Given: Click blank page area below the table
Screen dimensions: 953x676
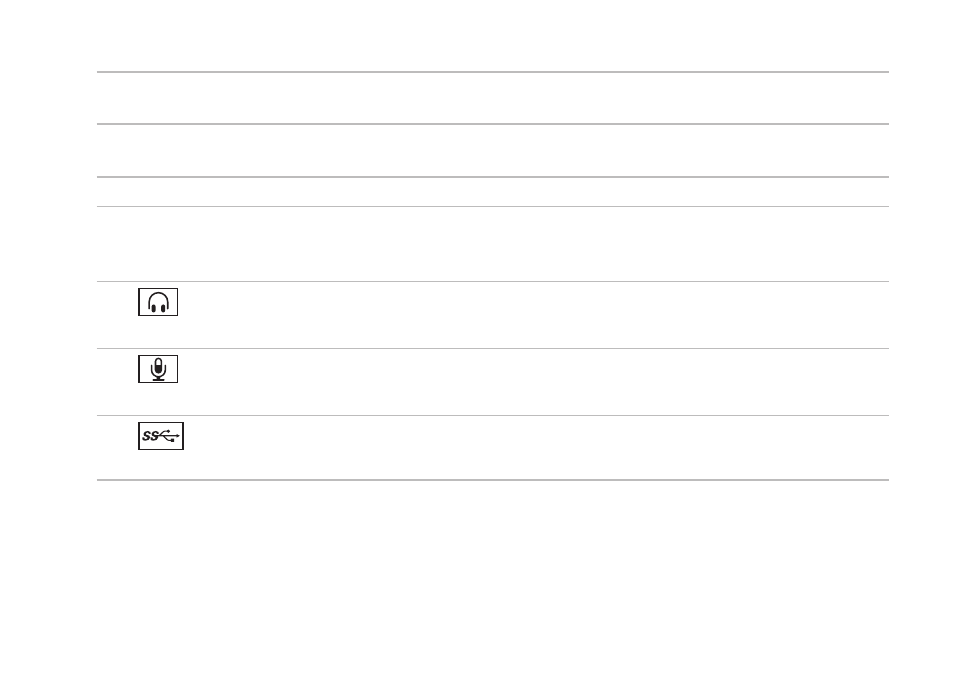Looking at the screenshot, I should [493, 578].
